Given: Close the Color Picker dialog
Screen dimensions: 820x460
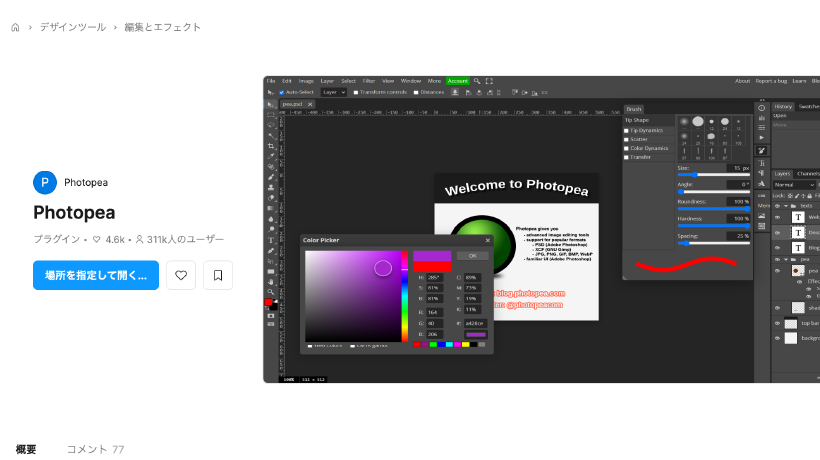Looking at the screenshot, I should (x=487, y=240).
